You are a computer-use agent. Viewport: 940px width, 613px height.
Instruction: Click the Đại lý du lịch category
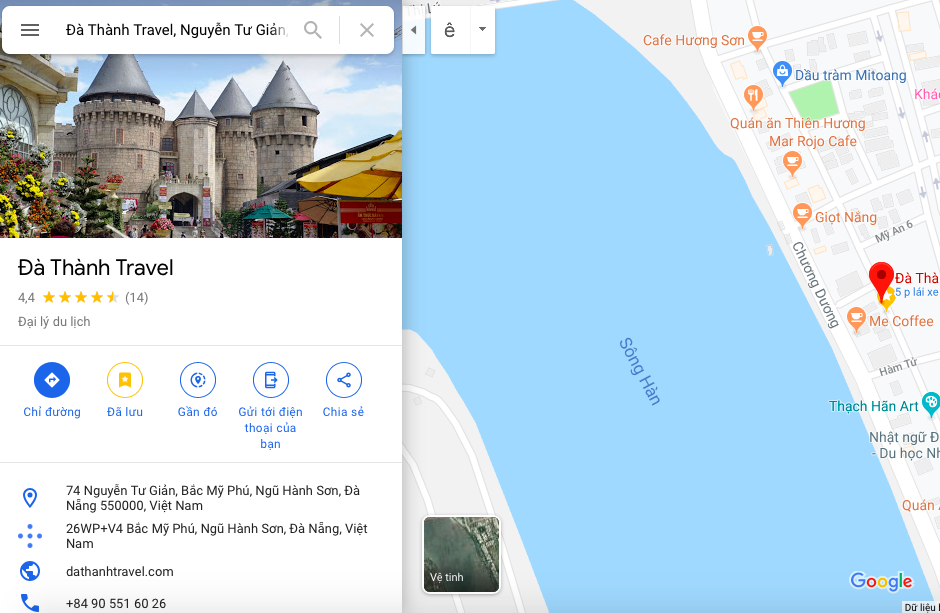54,322
